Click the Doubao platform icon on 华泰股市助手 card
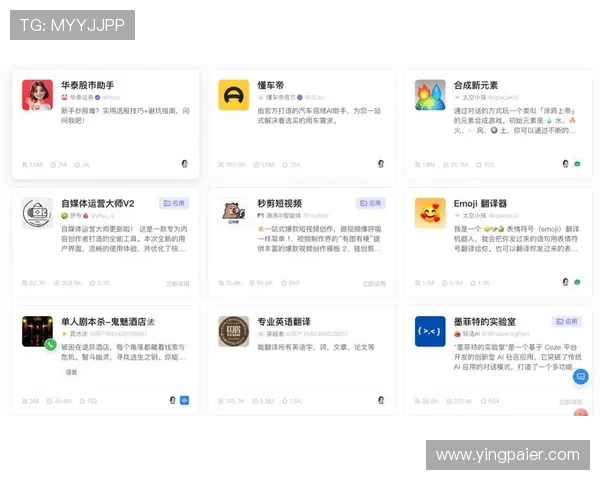 coord(184,164)
